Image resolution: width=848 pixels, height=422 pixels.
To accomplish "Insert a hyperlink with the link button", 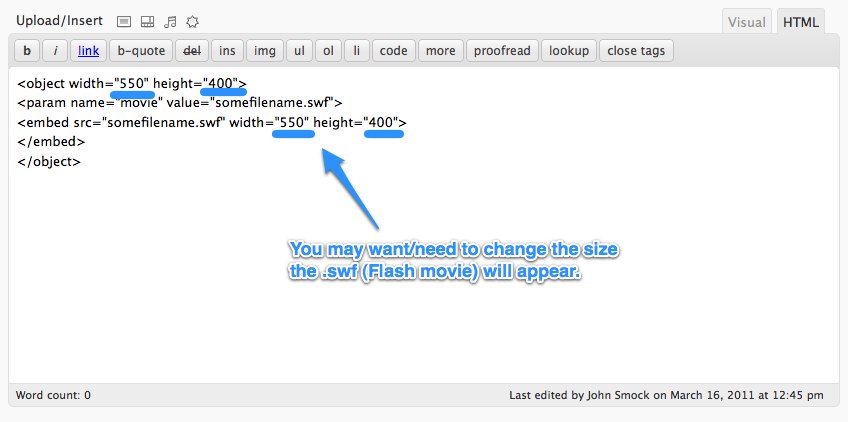I will coord(89,50).
